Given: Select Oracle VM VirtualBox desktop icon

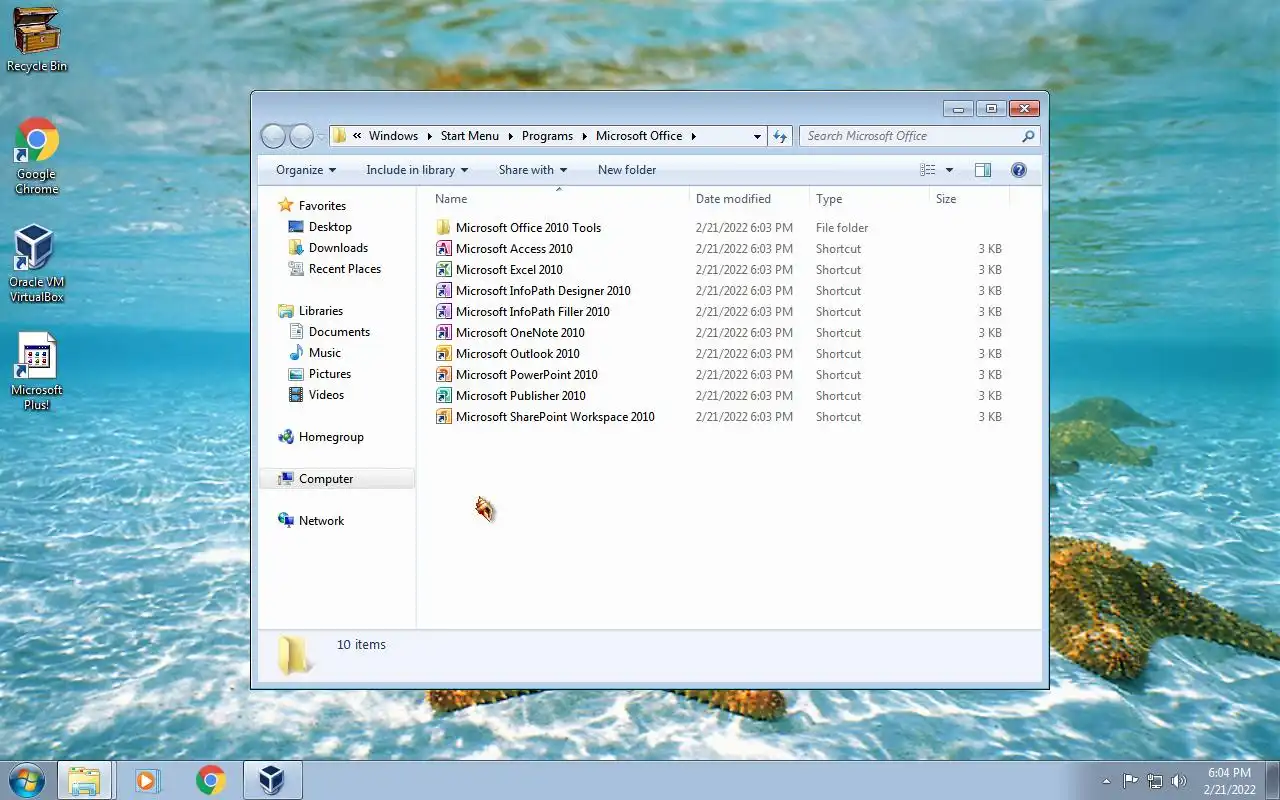Looking at the screenshot, I should pos(37,264).
